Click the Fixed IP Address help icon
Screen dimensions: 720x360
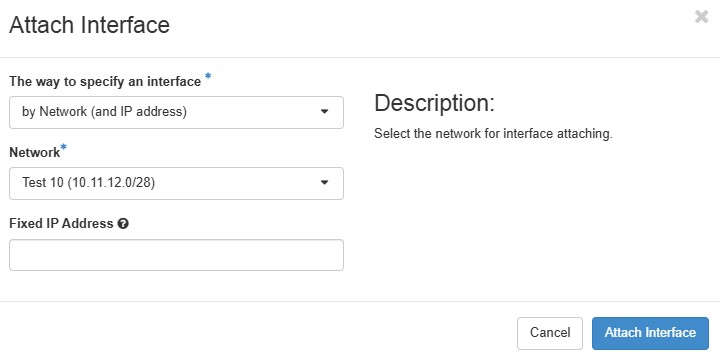123,224
